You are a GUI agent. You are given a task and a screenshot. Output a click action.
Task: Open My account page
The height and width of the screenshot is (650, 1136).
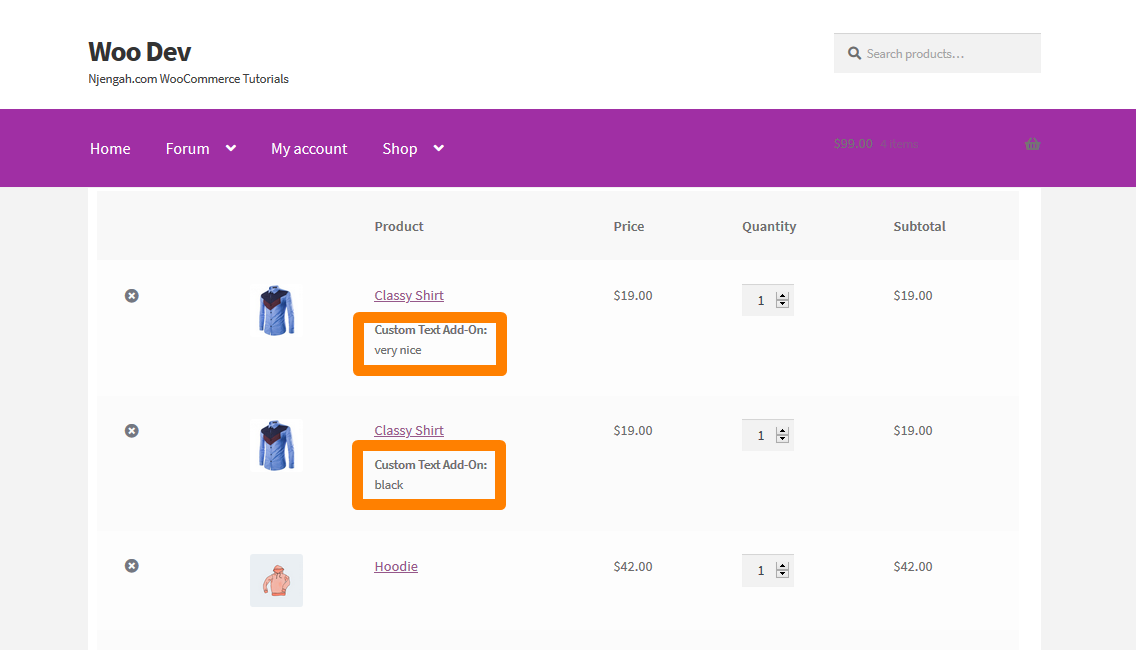[x=309, y=149]
